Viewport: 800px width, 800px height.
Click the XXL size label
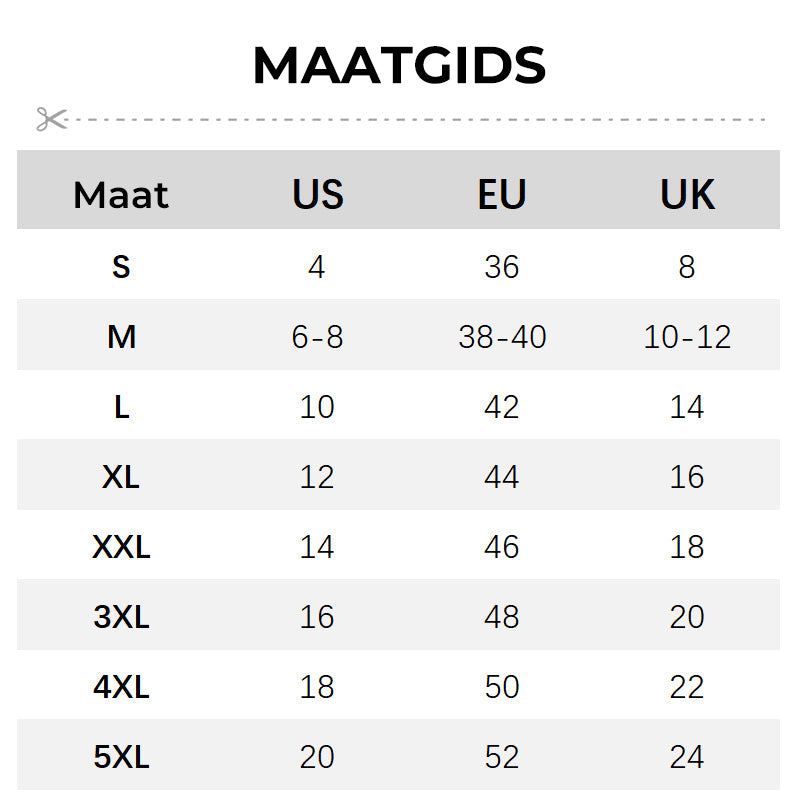121,547
